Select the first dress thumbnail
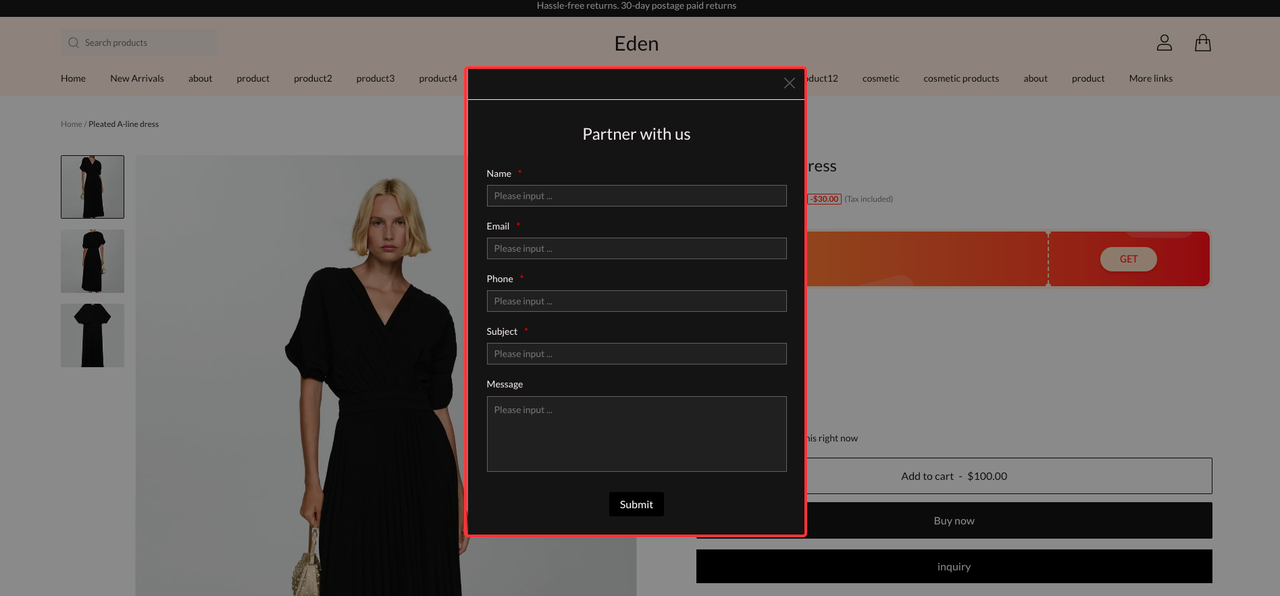 pyautogui.click(x=92, y=187)
